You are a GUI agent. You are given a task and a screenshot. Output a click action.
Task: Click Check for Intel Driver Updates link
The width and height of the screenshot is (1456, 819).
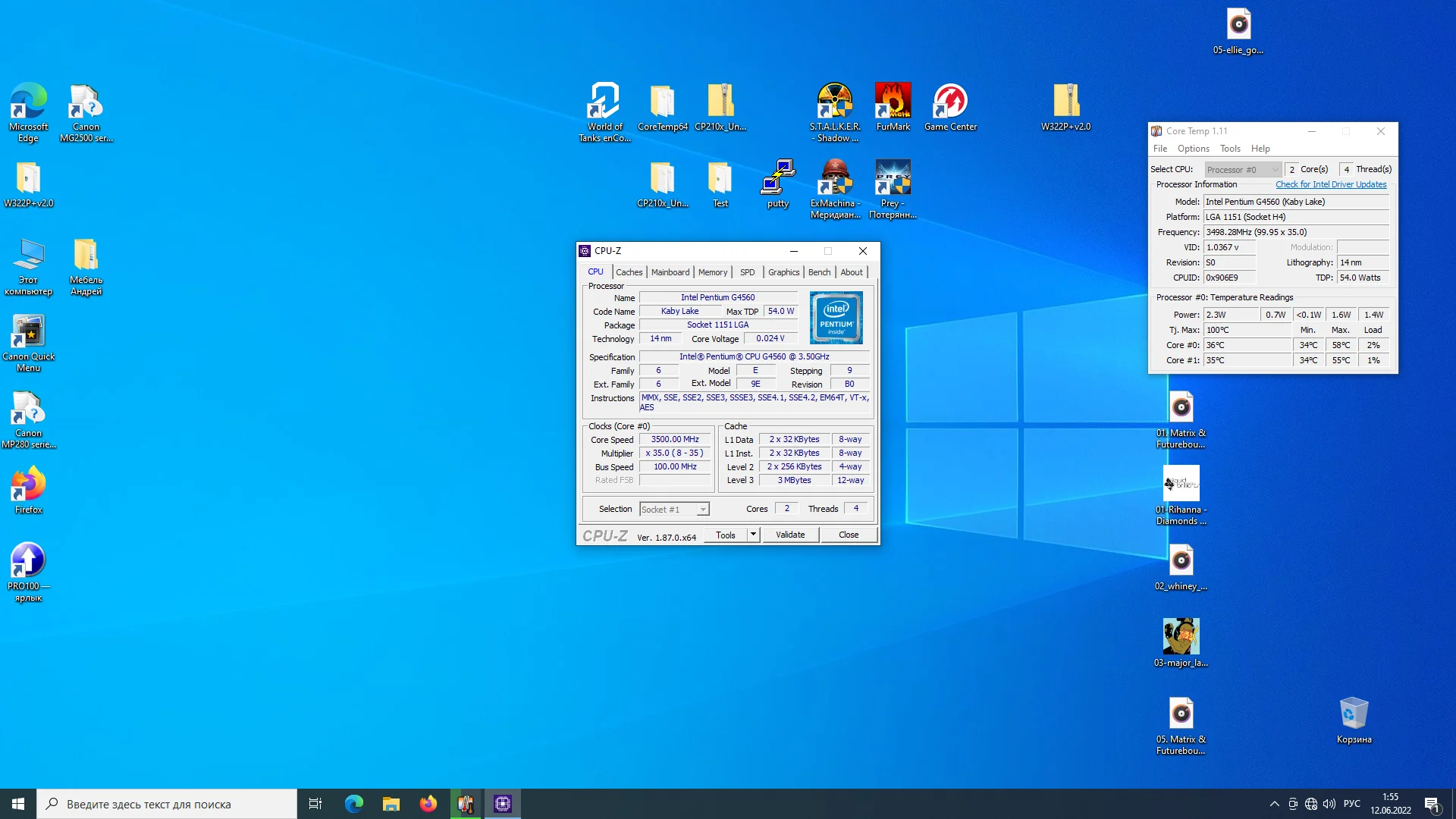1330,184
